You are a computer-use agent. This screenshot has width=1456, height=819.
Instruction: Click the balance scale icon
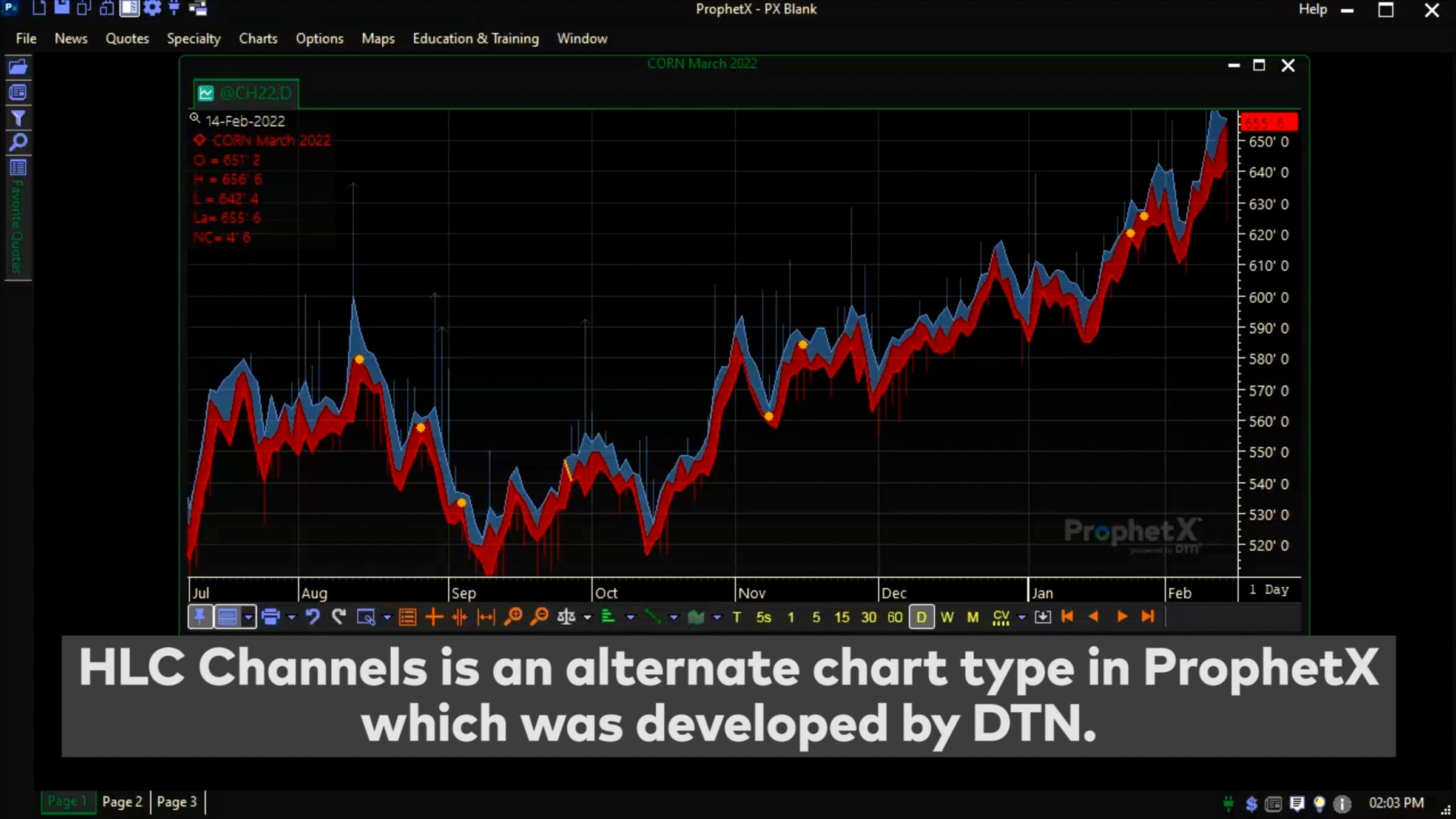click(565, 617)
